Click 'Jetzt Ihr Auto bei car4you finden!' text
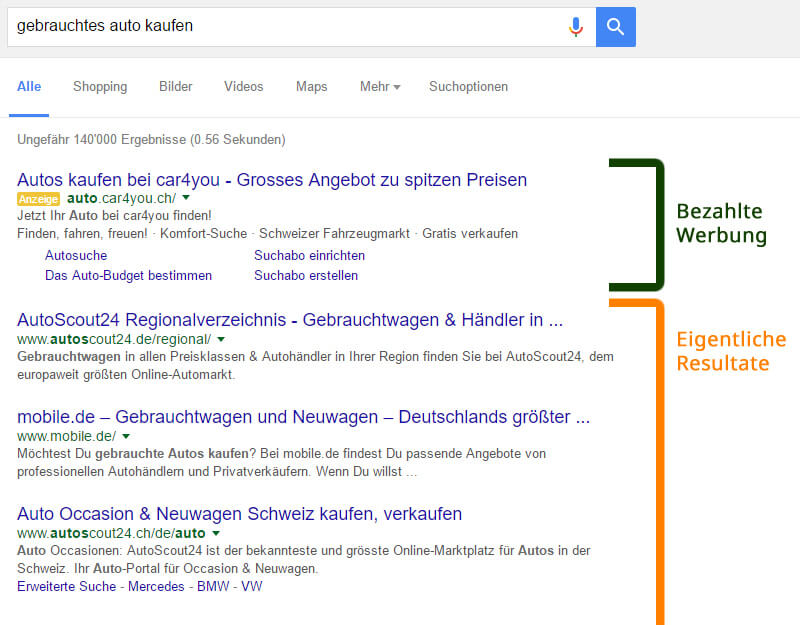Viewport: 800px width, 625px height. pyautogui.click(x=114, y=216)
